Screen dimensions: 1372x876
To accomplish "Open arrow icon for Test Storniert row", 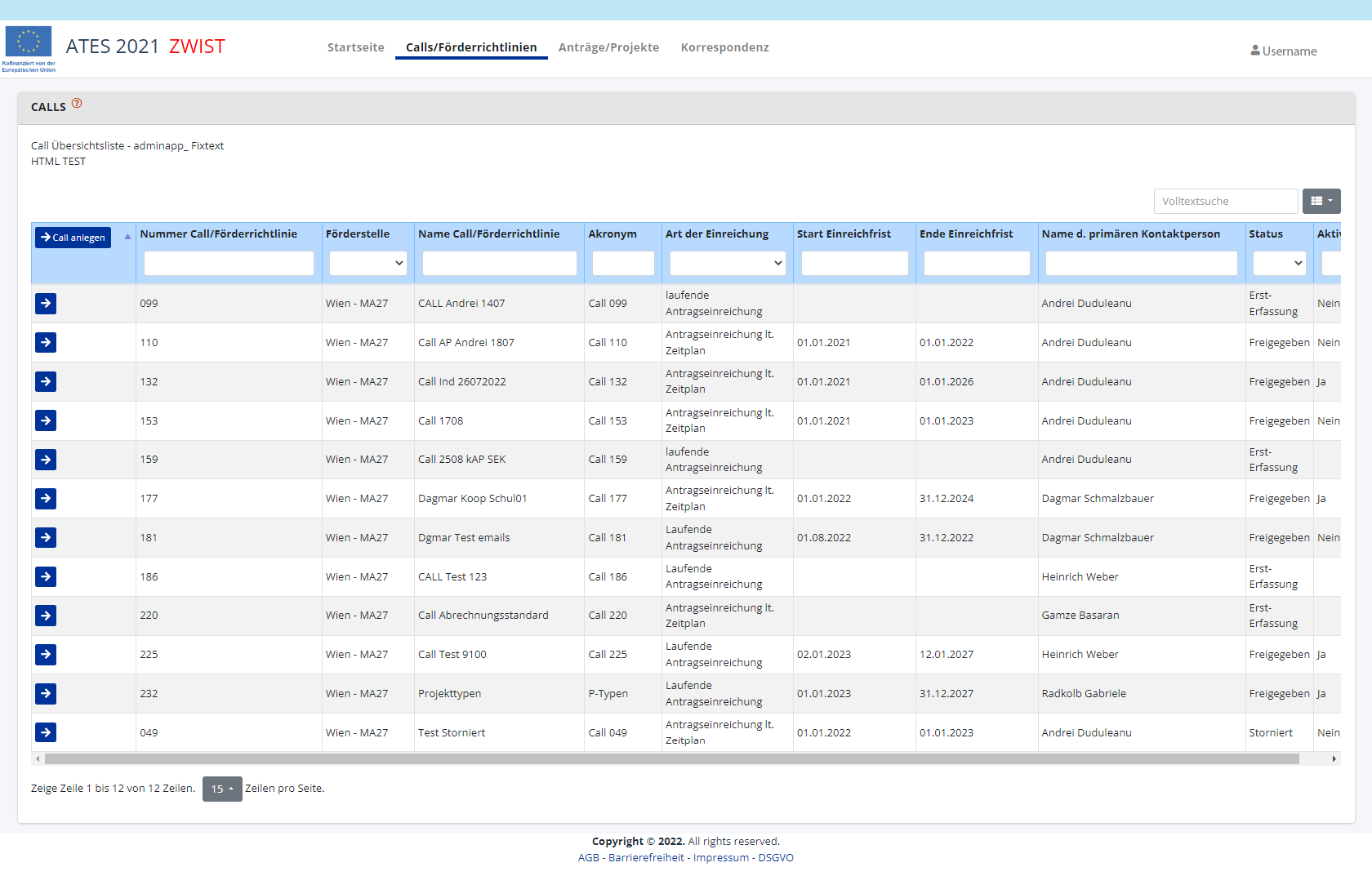I will pos(46,733).
